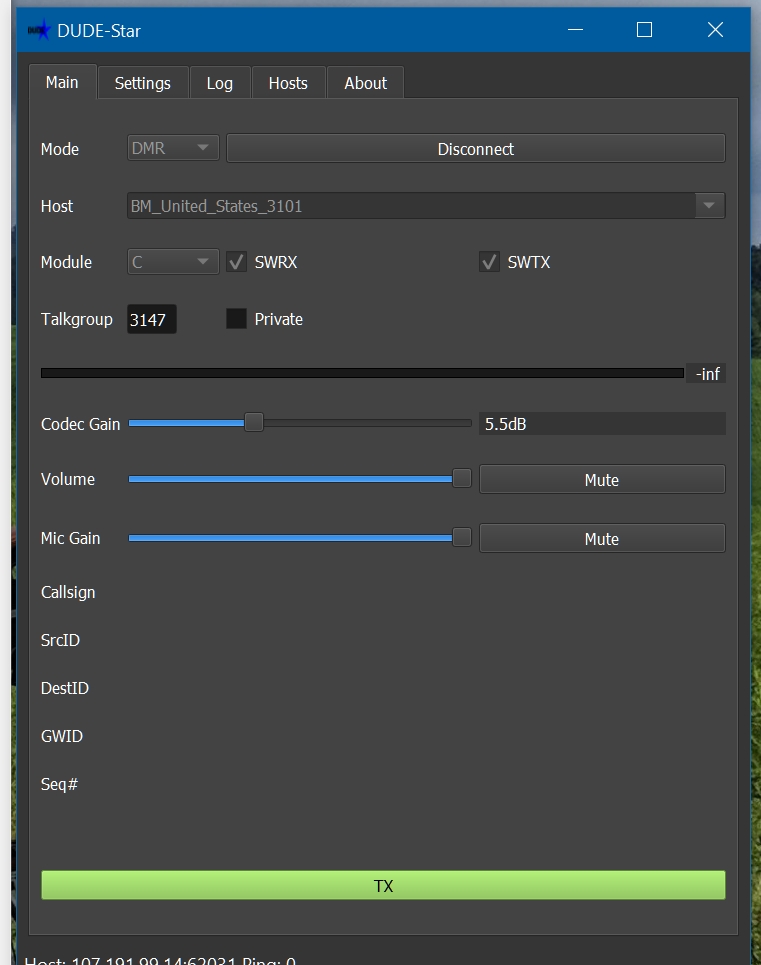Mute the Volume output
This screenshot has height=965, width=761.
[601, 480]
